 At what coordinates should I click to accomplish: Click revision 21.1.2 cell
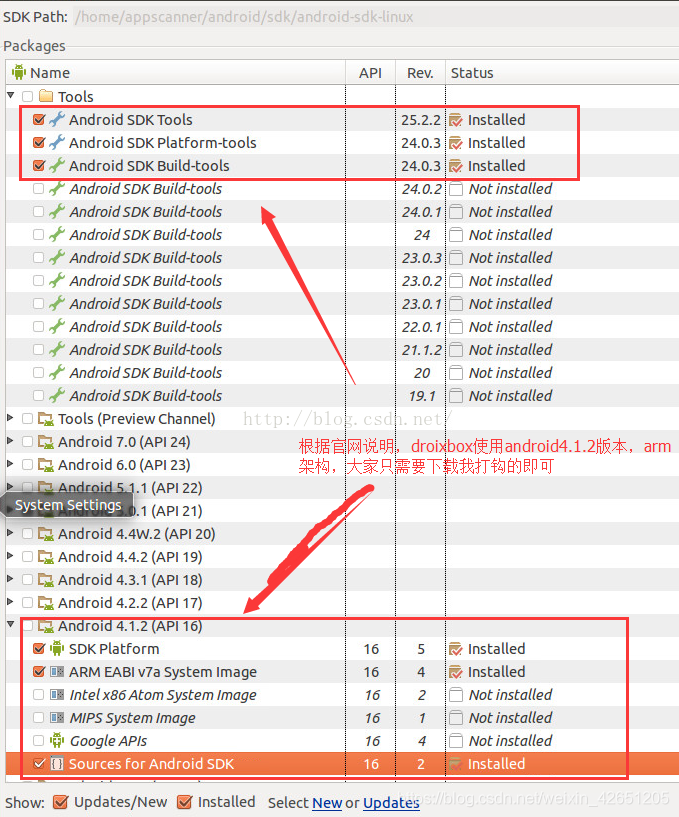422,350
